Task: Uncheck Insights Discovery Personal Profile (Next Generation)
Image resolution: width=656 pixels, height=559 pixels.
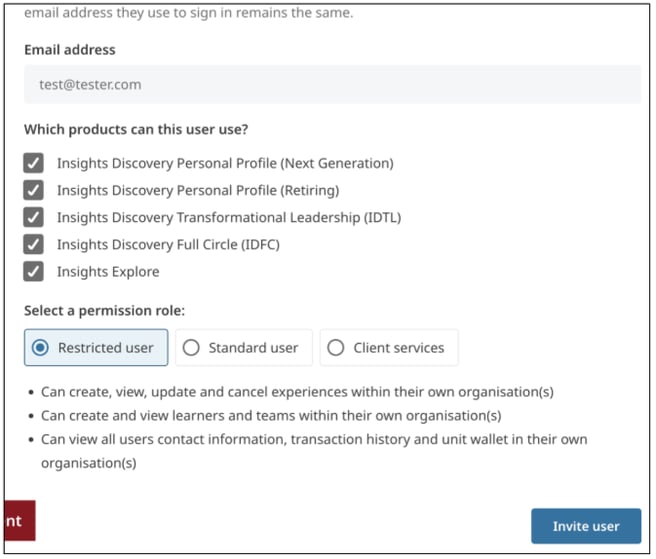Action: point(33,163)
